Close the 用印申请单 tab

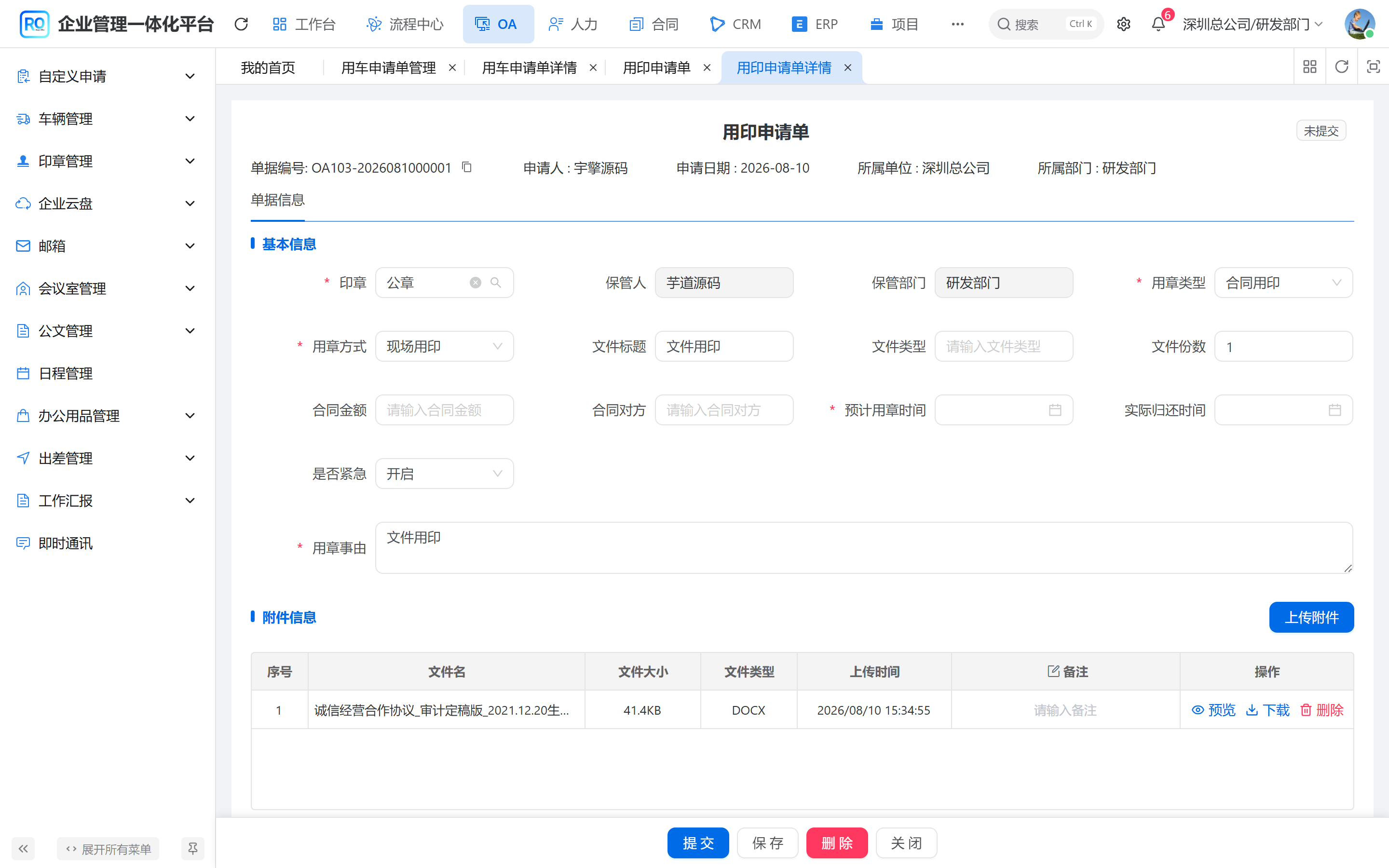click(707, 68)
